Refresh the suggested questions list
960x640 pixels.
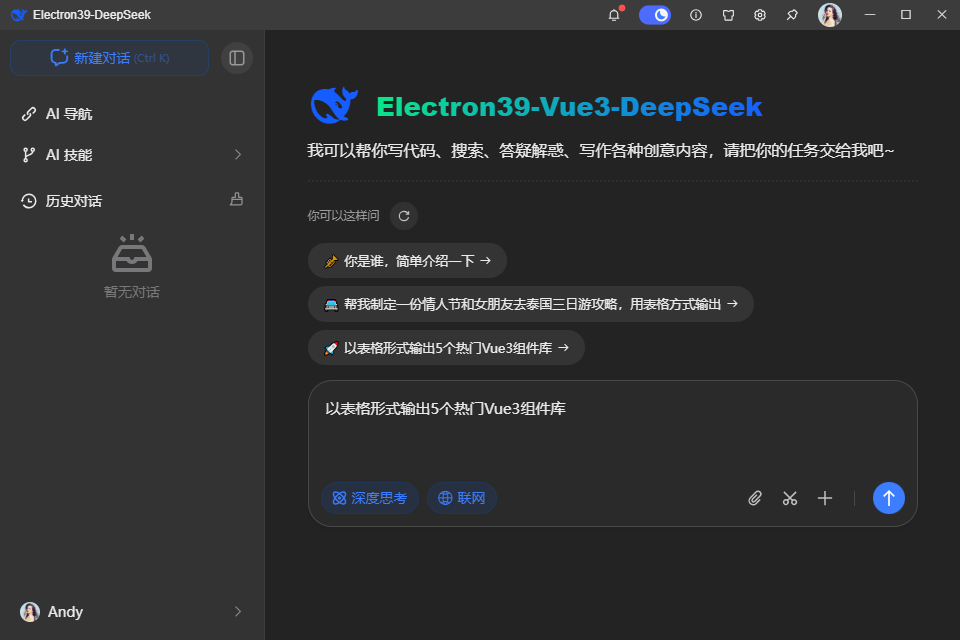click(403, 215)
